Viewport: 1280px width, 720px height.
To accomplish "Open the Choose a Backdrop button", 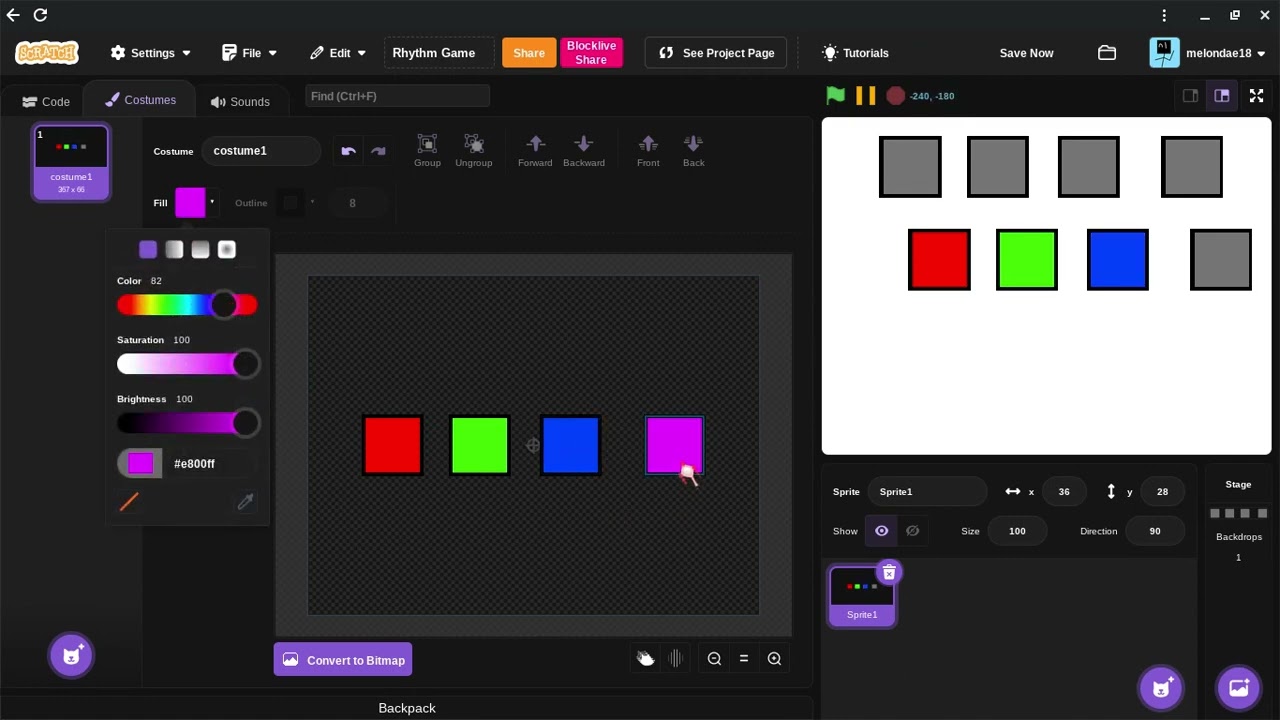I will coord(1238,688).
